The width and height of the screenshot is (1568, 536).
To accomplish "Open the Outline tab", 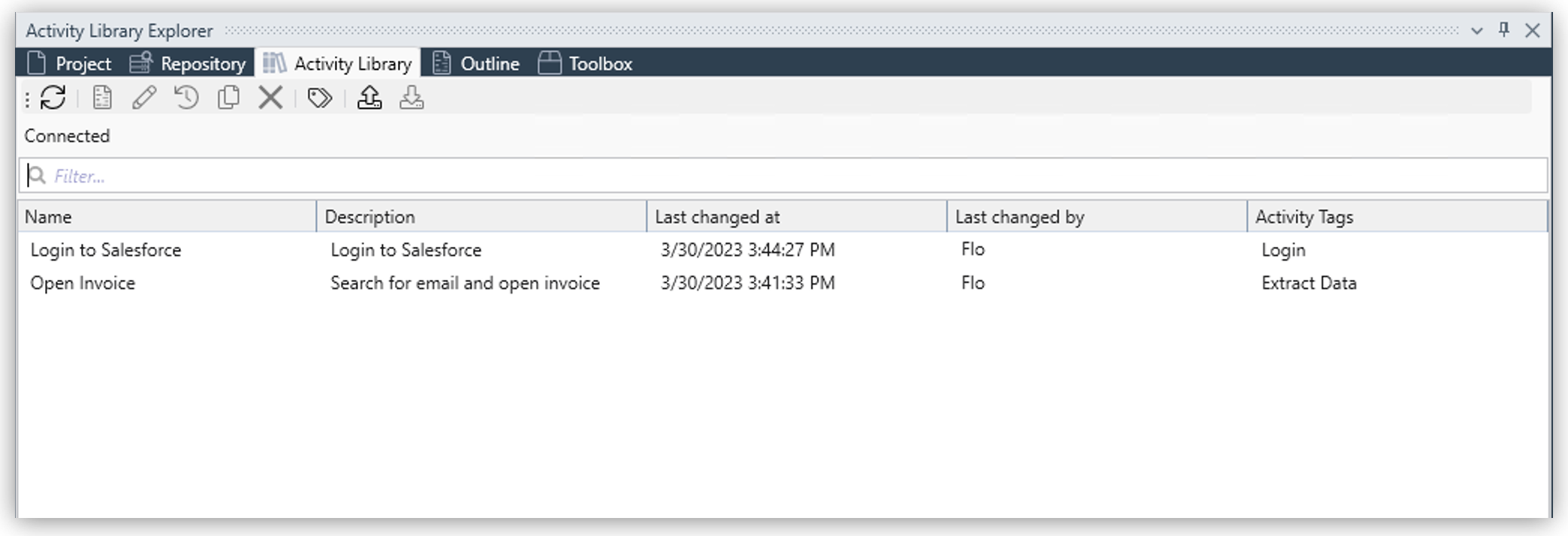I will pos(475,63).
